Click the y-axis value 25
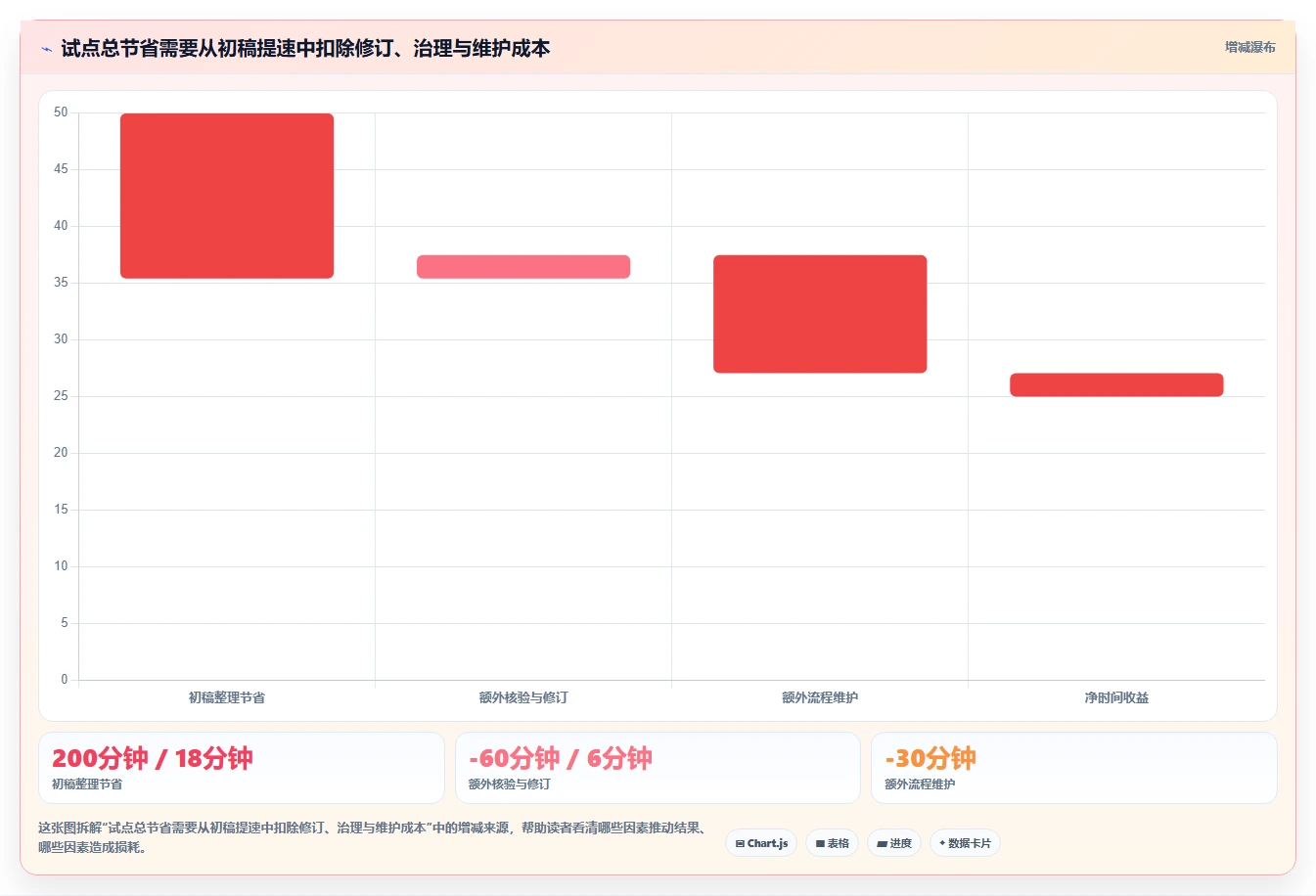The width and height of the screenshot is (1316, 896). 62,396
